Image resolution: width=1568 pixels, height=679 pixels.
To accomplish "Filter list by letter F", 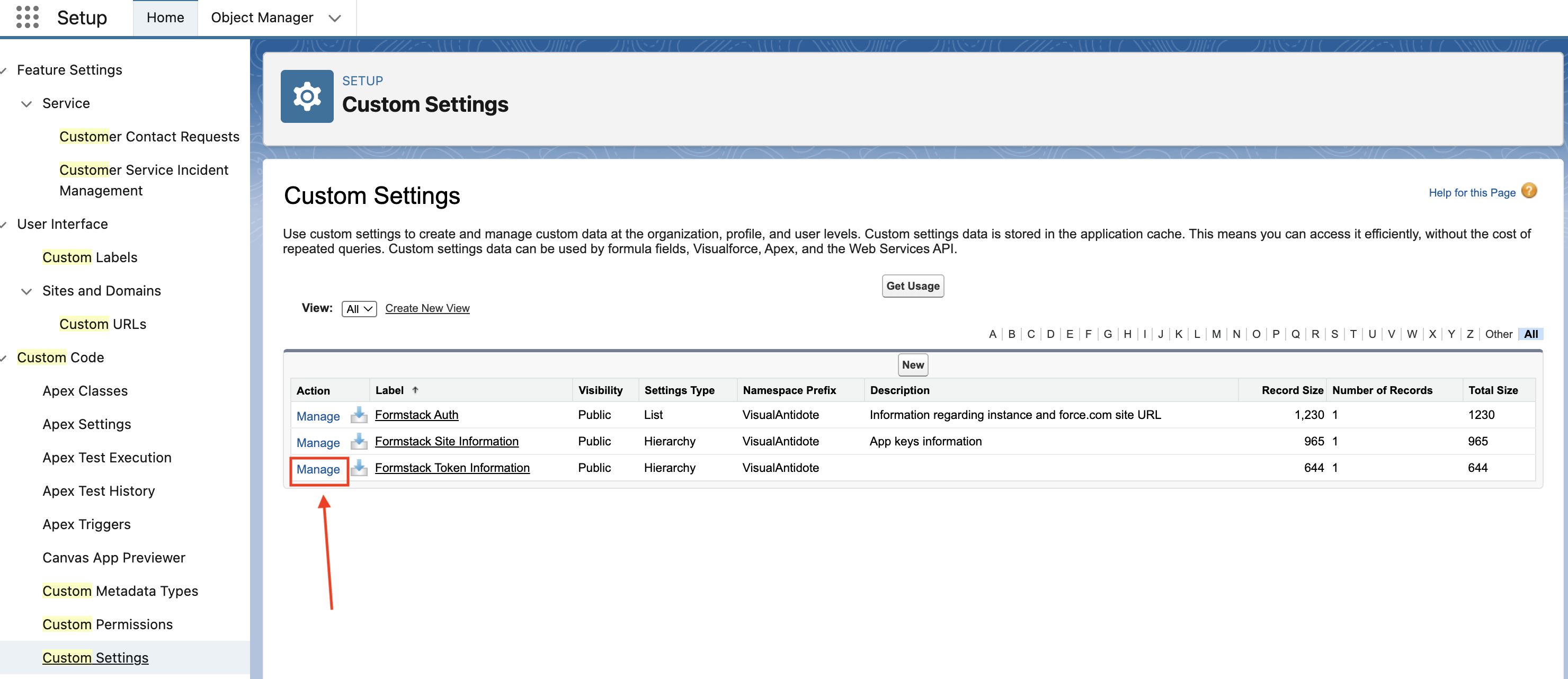I will 1088,334.
